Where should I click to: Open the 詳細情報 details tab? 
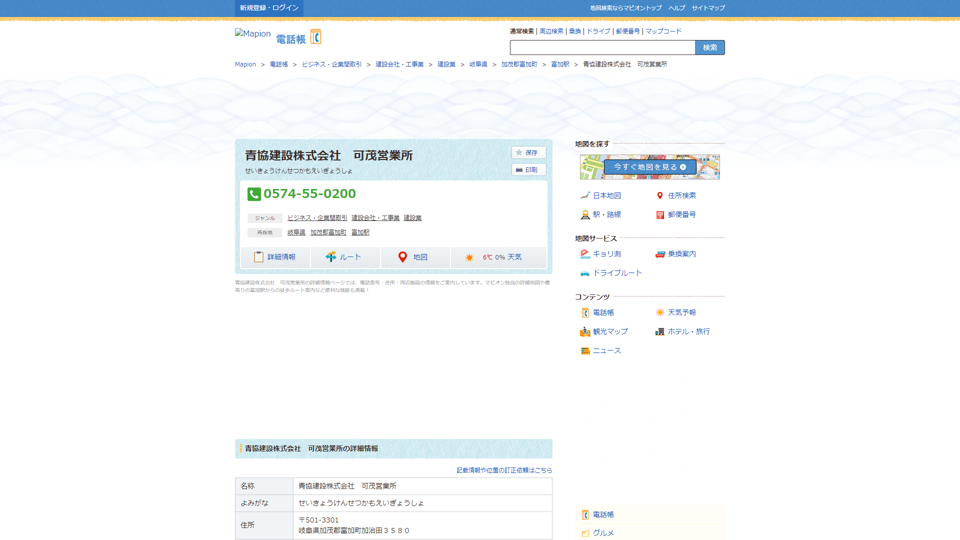coord(275,257)
